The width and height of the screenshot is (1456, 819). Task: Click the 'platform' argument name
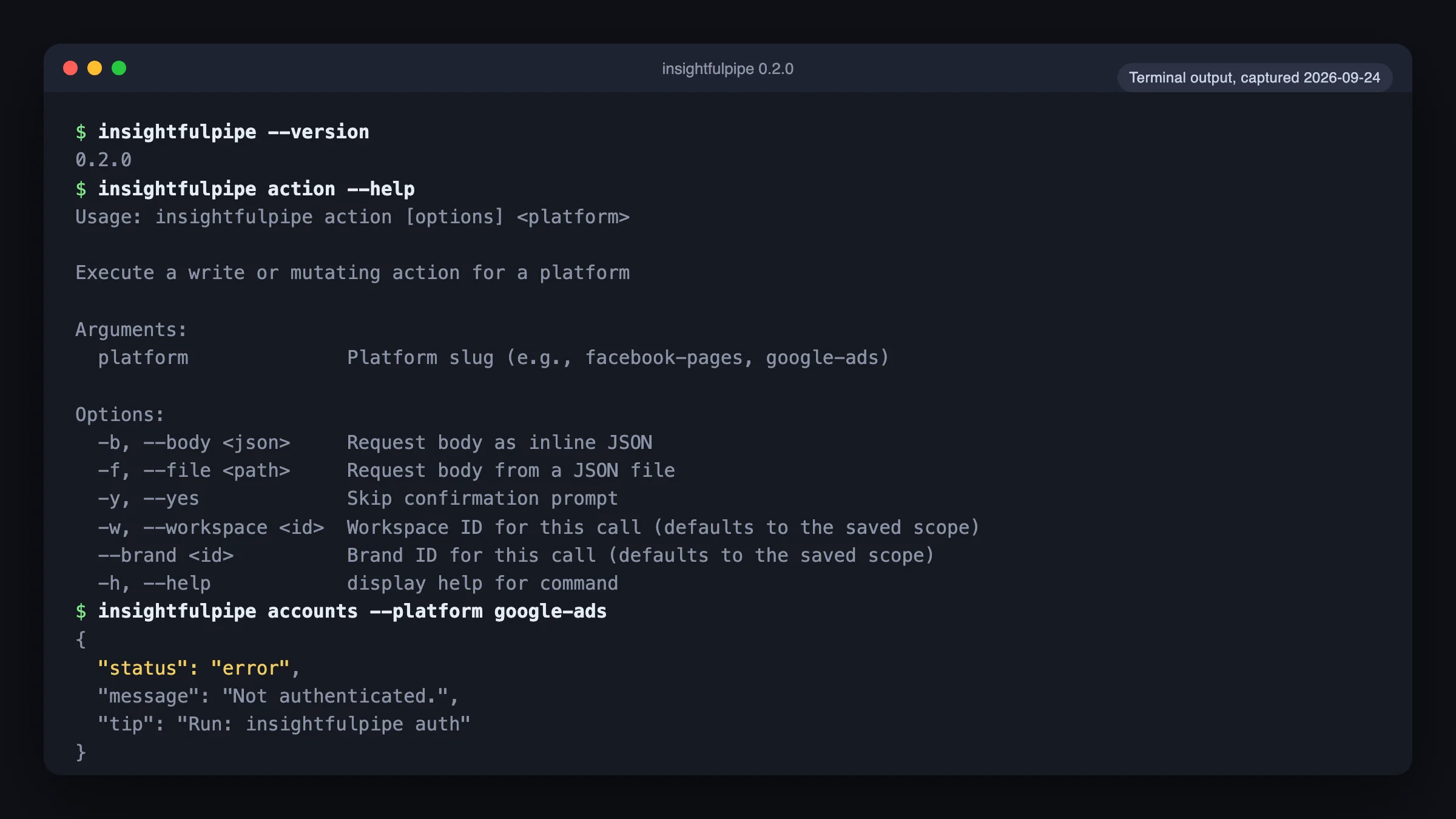(143, 357)
